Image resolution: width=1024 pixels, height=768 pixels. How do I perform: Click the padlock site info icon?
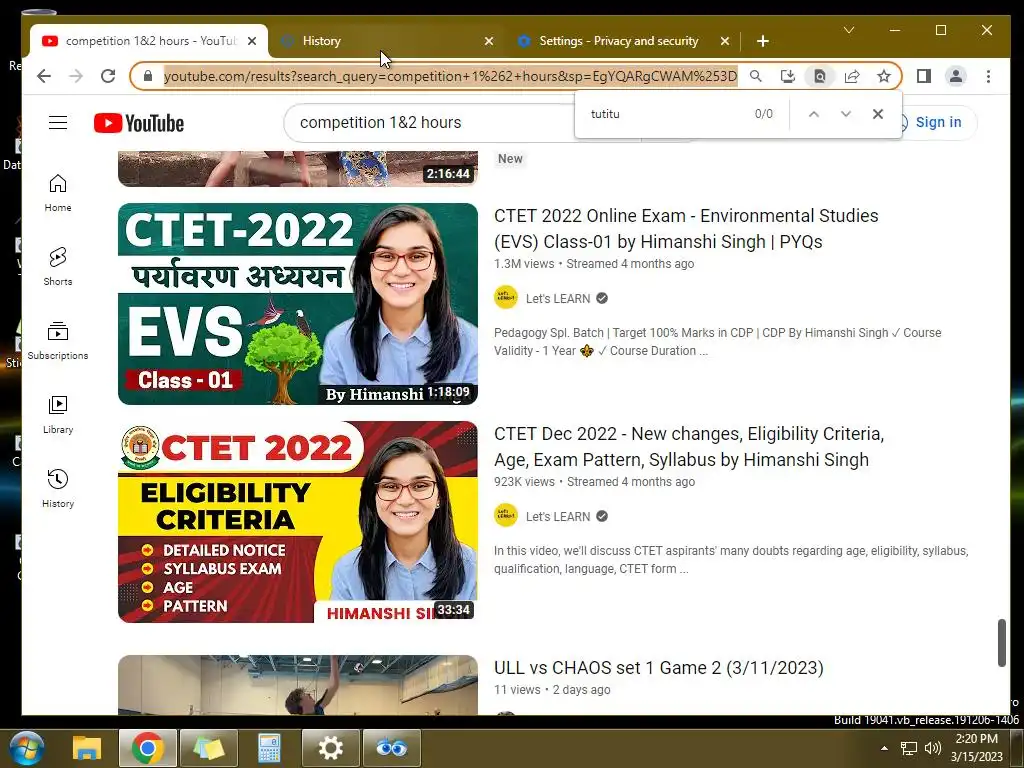point(148,76)
